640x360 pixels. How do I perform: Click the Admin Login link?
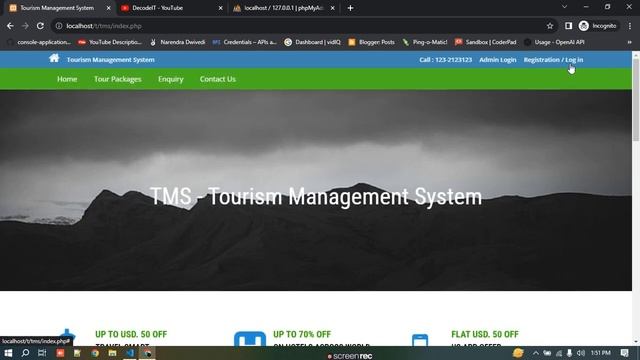coord(498,60)
